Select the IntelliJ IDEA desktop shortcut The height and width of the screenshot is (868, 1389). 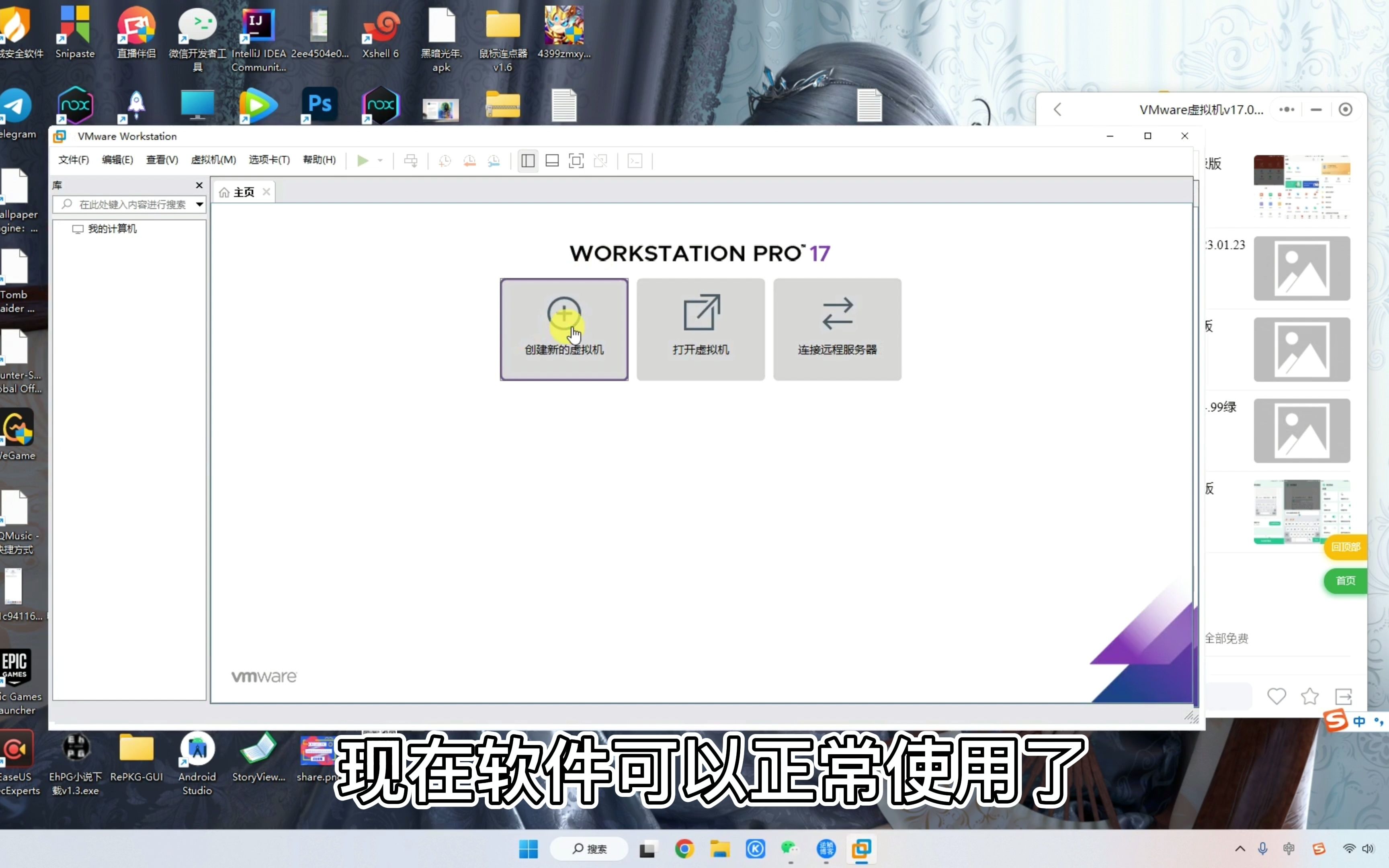(x=258, y=39)
